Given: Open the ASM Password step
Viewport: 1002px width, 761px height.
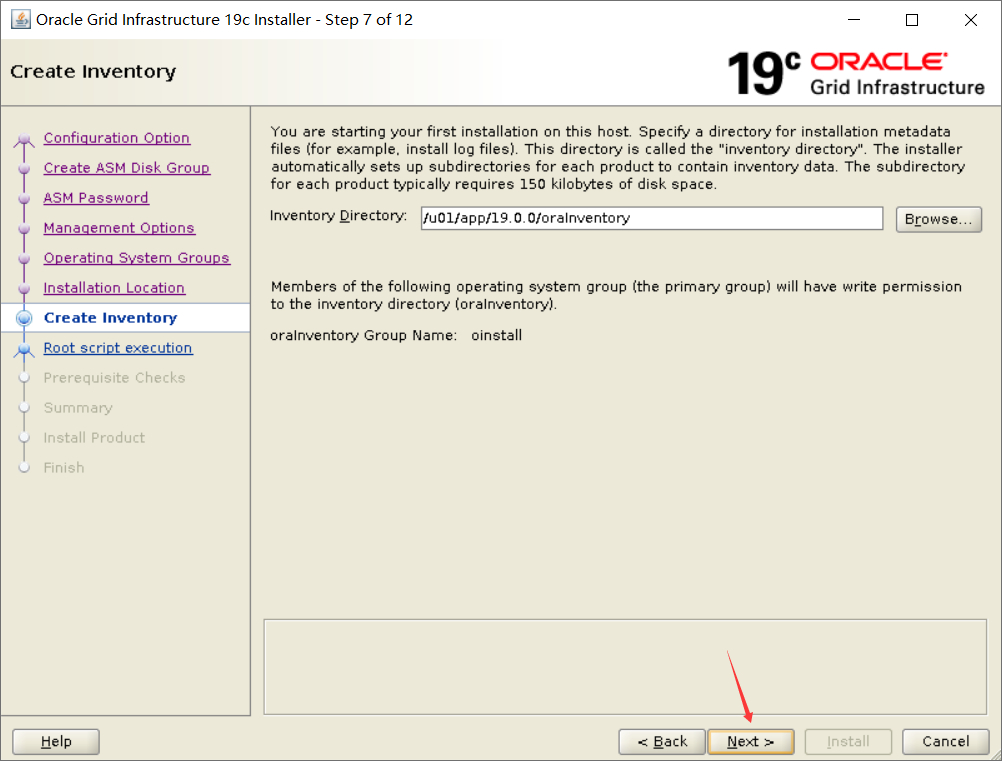Looking at the screenshot, I should click(96, 198).
